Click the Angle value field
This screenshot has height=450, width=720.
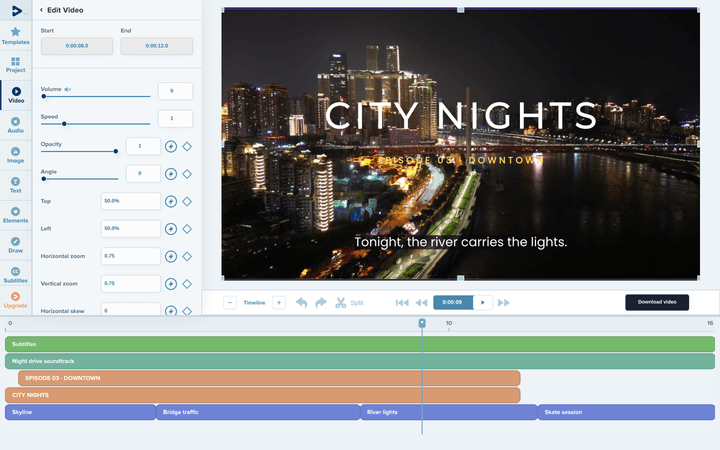pos(143,174)
